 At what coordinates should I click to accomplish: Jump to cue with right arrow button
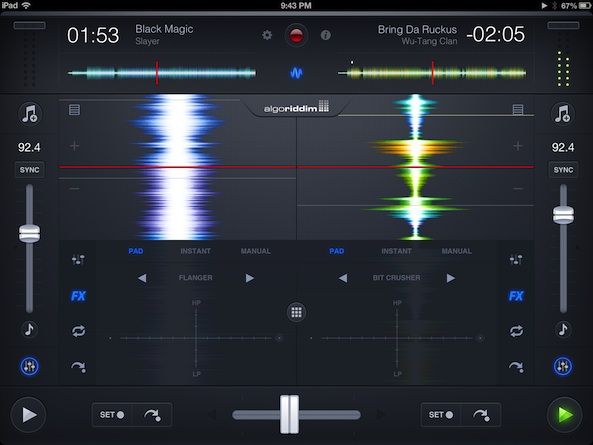click(481, 415)
